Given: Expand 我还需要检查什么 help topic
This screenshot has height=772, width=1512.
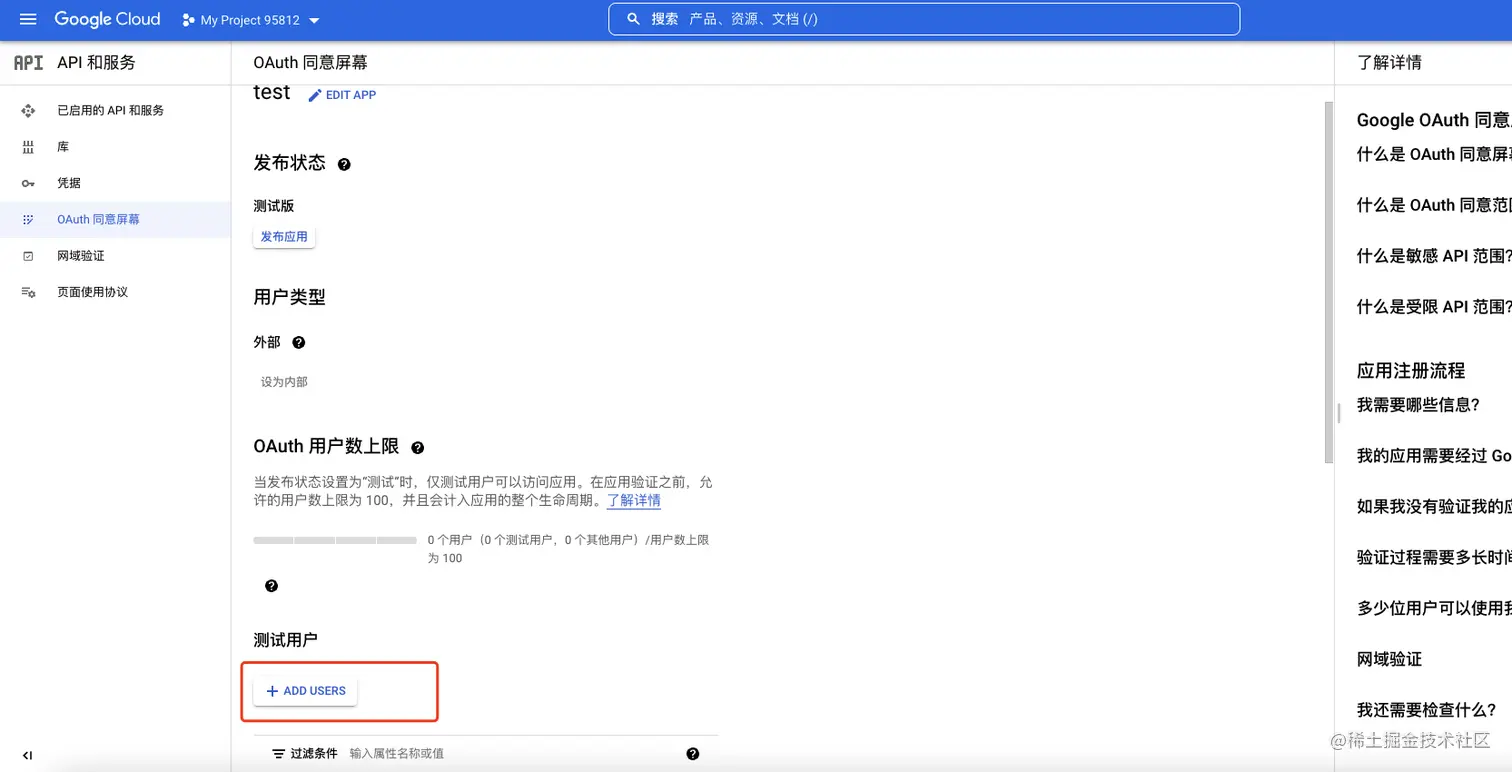Looking at the screenshot, I should pyautogui.click(x=1426, y=710).
